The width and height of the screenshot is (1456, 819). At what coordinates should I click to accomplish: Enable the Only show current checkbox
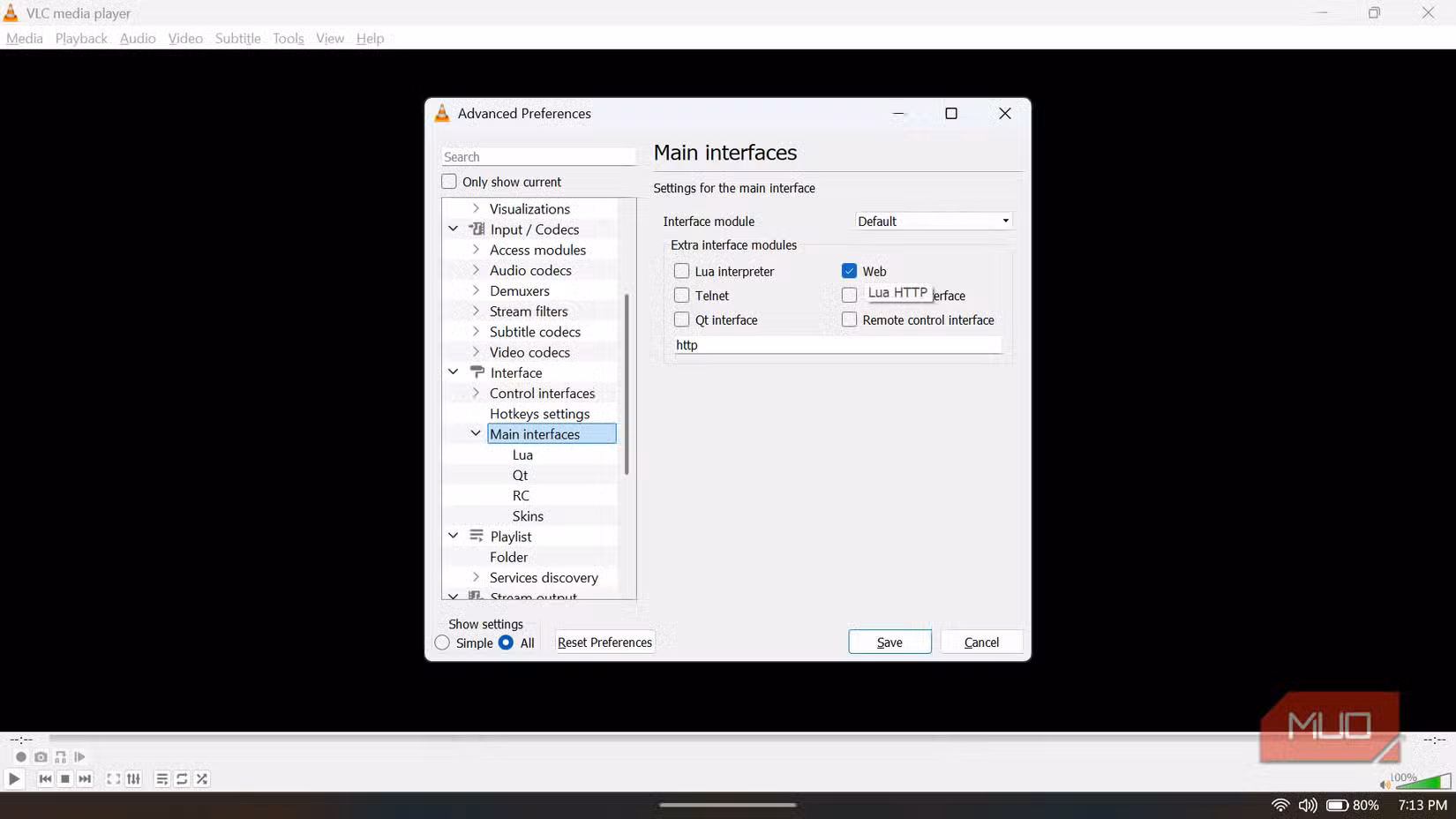point(449,182)
